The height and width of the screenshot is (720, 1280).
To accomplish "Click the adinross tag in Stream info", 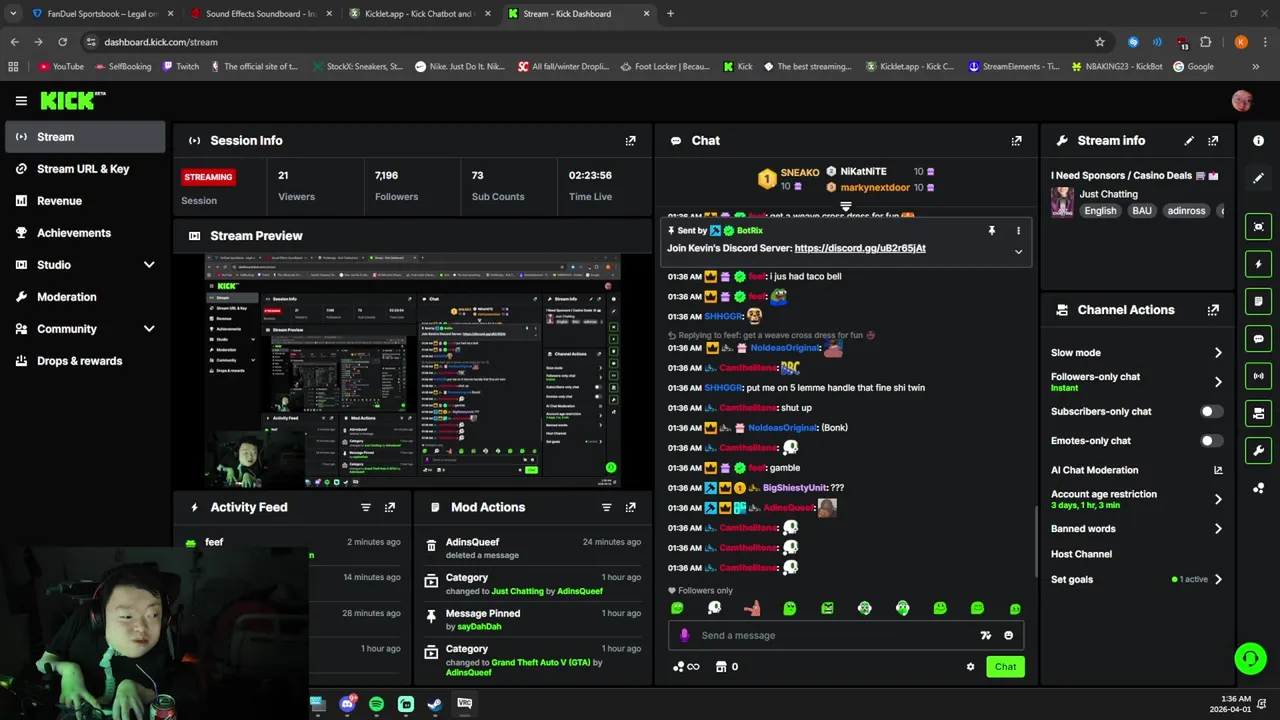I will click(x=1186, y=211).
